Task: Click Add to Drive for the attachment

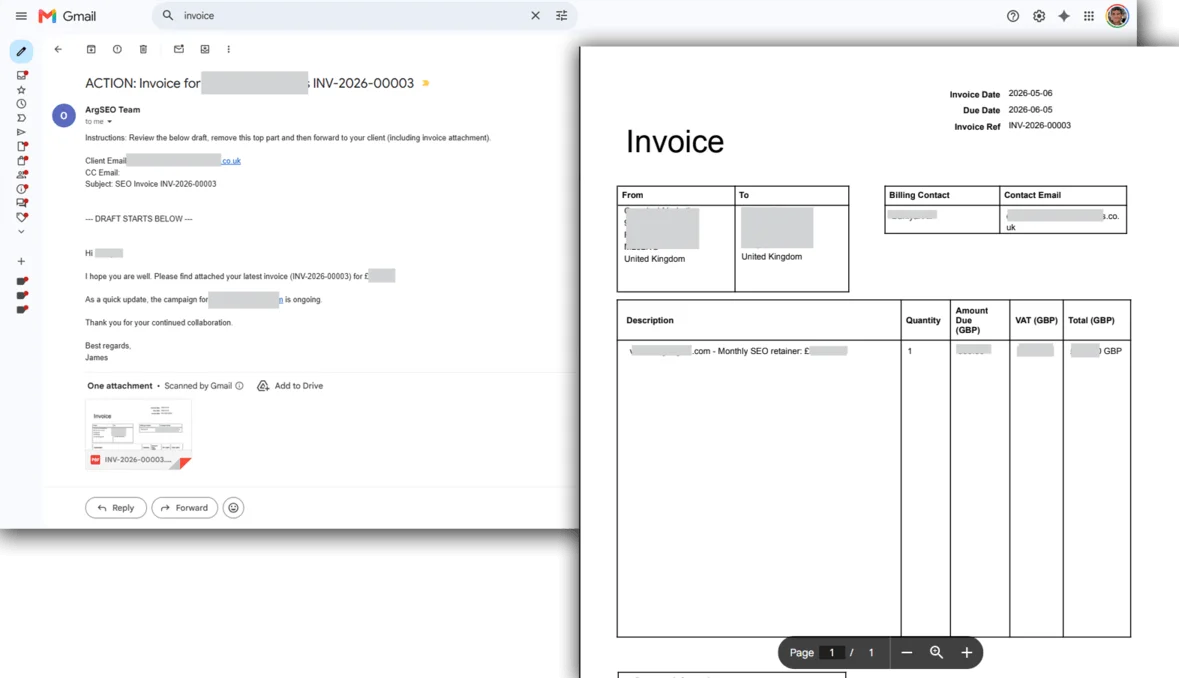Action: click(290, 386)
